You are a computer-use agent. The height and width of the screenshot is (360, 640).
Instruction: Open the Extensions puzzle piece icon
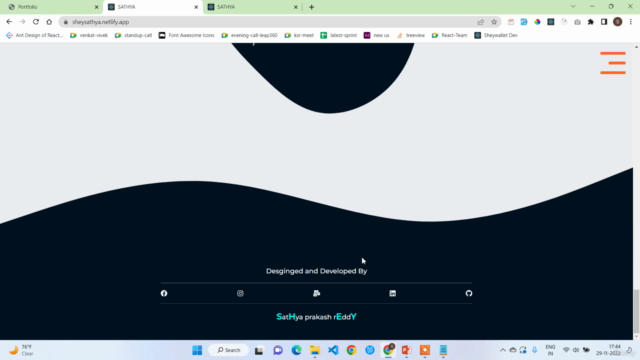pos(591,22)
